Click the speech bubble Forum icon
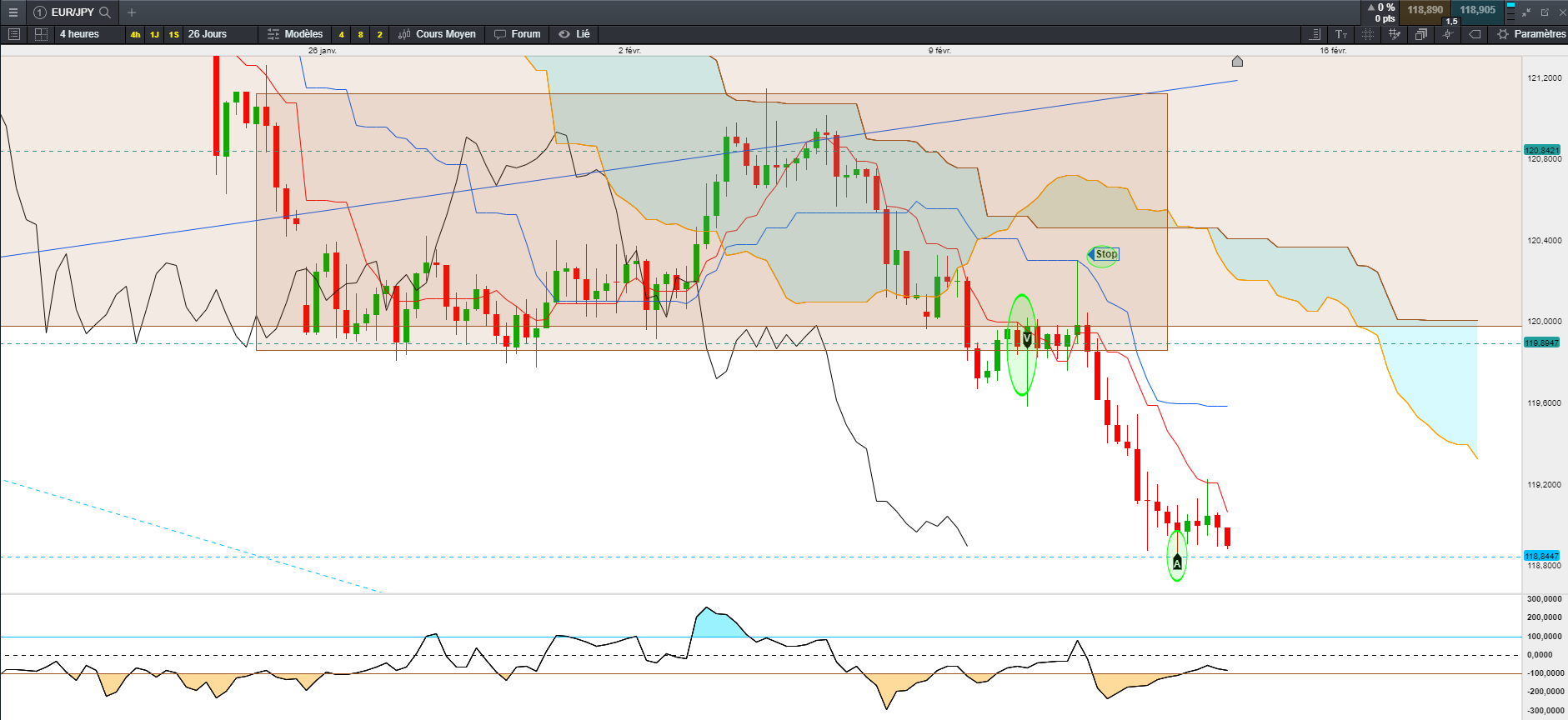1568x720 pixels. tap(500, 34)
